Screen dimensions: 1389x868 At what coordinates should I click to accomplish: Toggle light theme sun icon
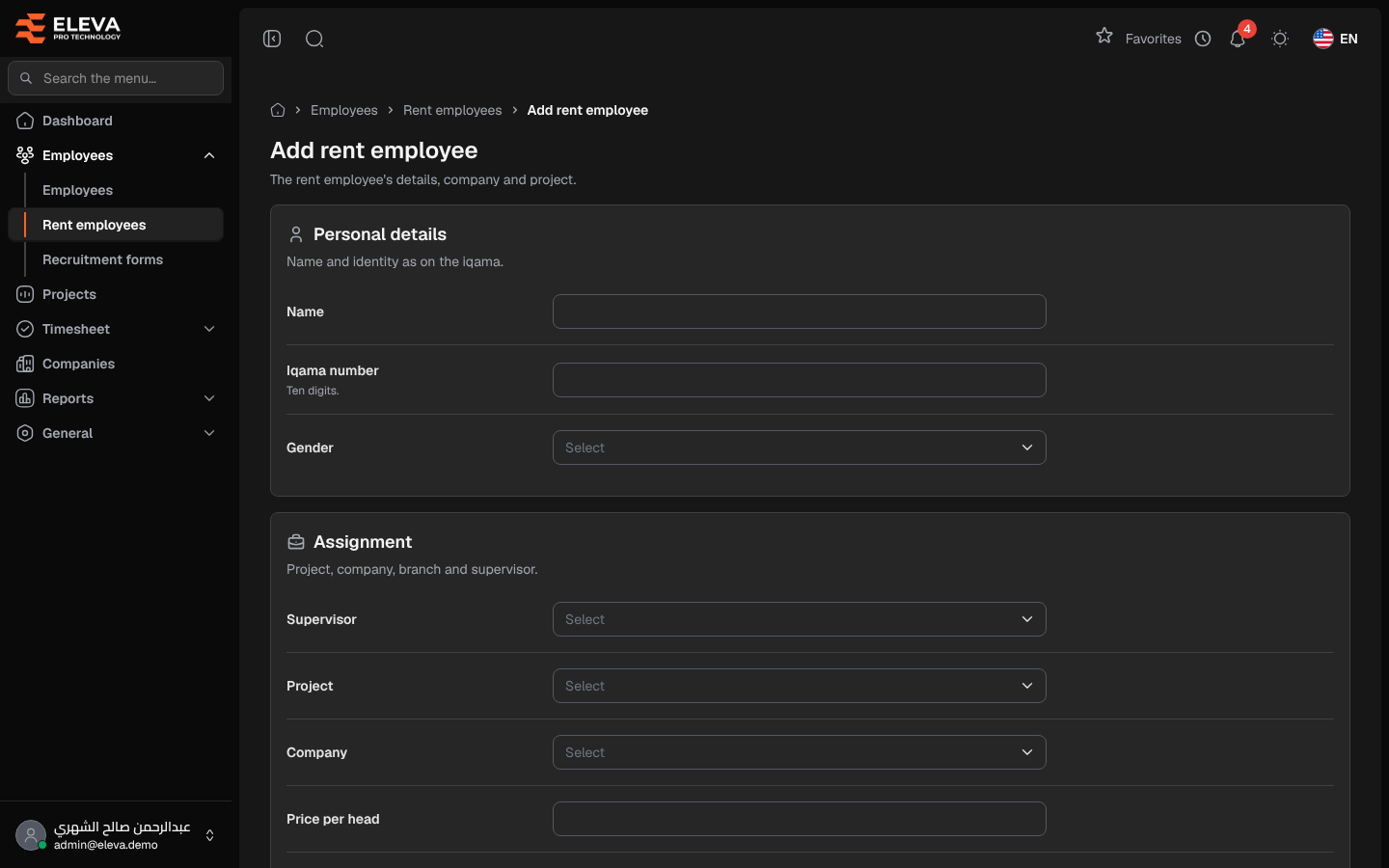[1280, 39]
